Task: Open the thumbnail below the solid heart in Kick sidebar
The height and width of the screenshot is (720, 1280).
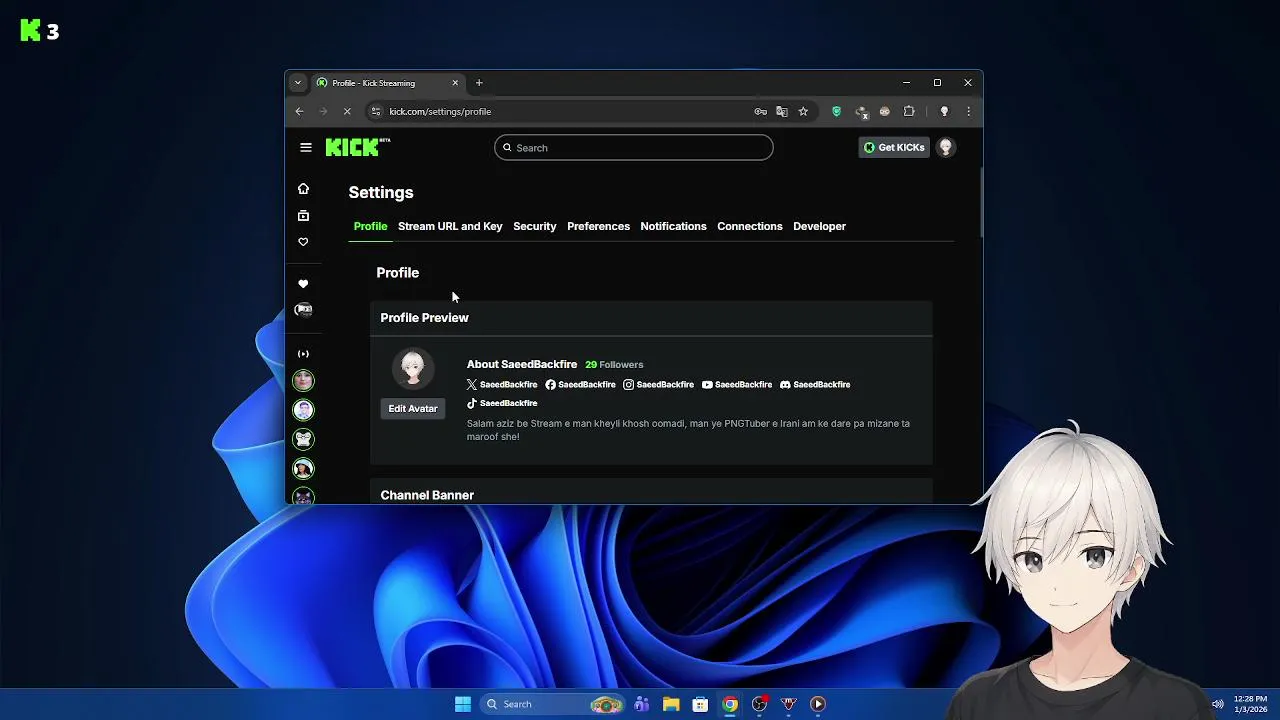Action: tap(303, 310)
